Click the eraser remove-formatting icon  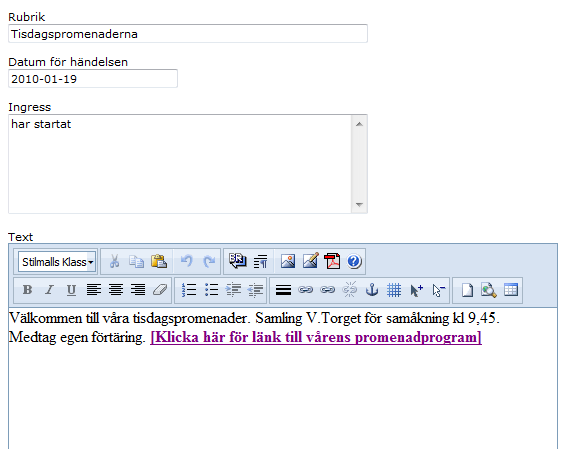click(x=160, y=290)
